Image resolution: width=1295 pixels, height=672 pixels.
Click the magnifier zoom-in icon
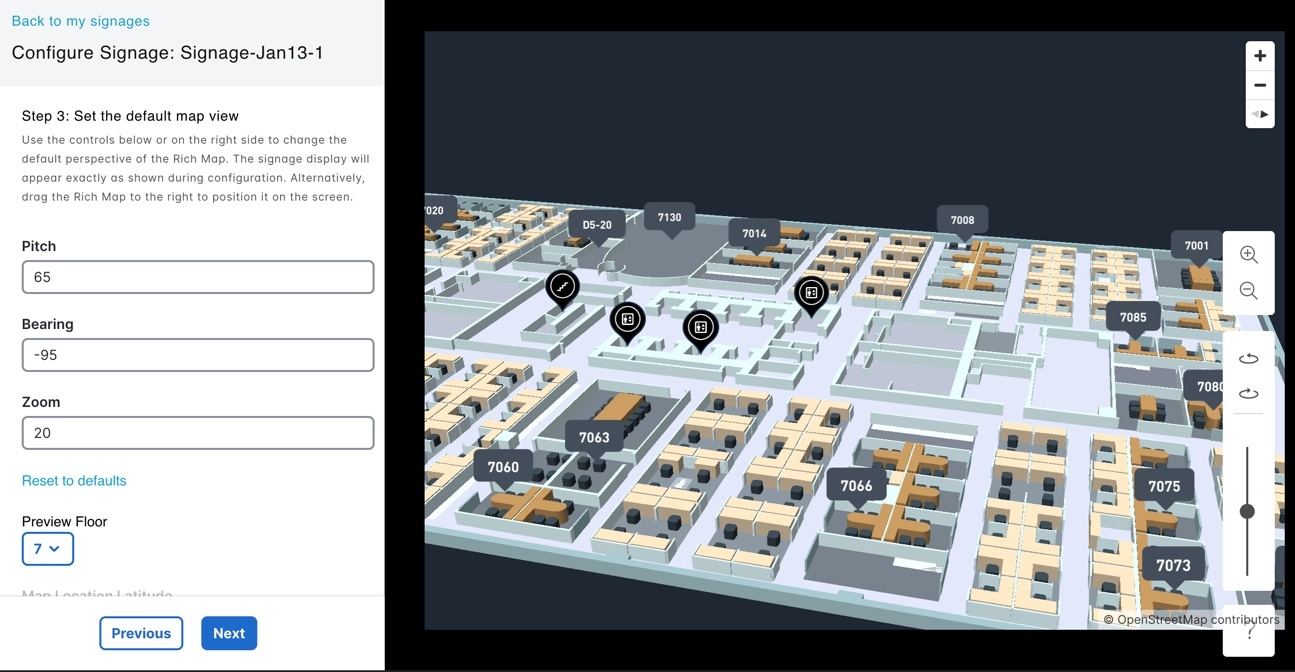click(x=1248, y=255)
